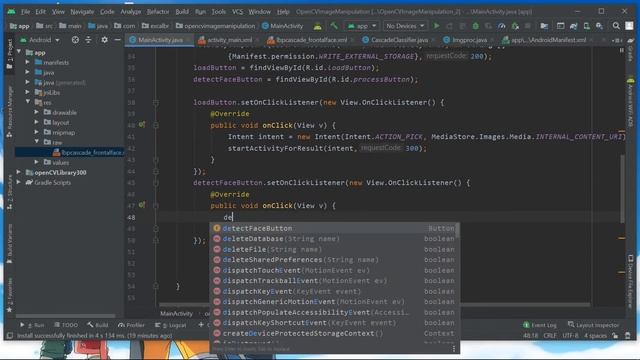Image resolution: width=640 pixels, height=360 pixels.
Task: Fold the loadButton listener block at line 38
Action: coord(156,102)
